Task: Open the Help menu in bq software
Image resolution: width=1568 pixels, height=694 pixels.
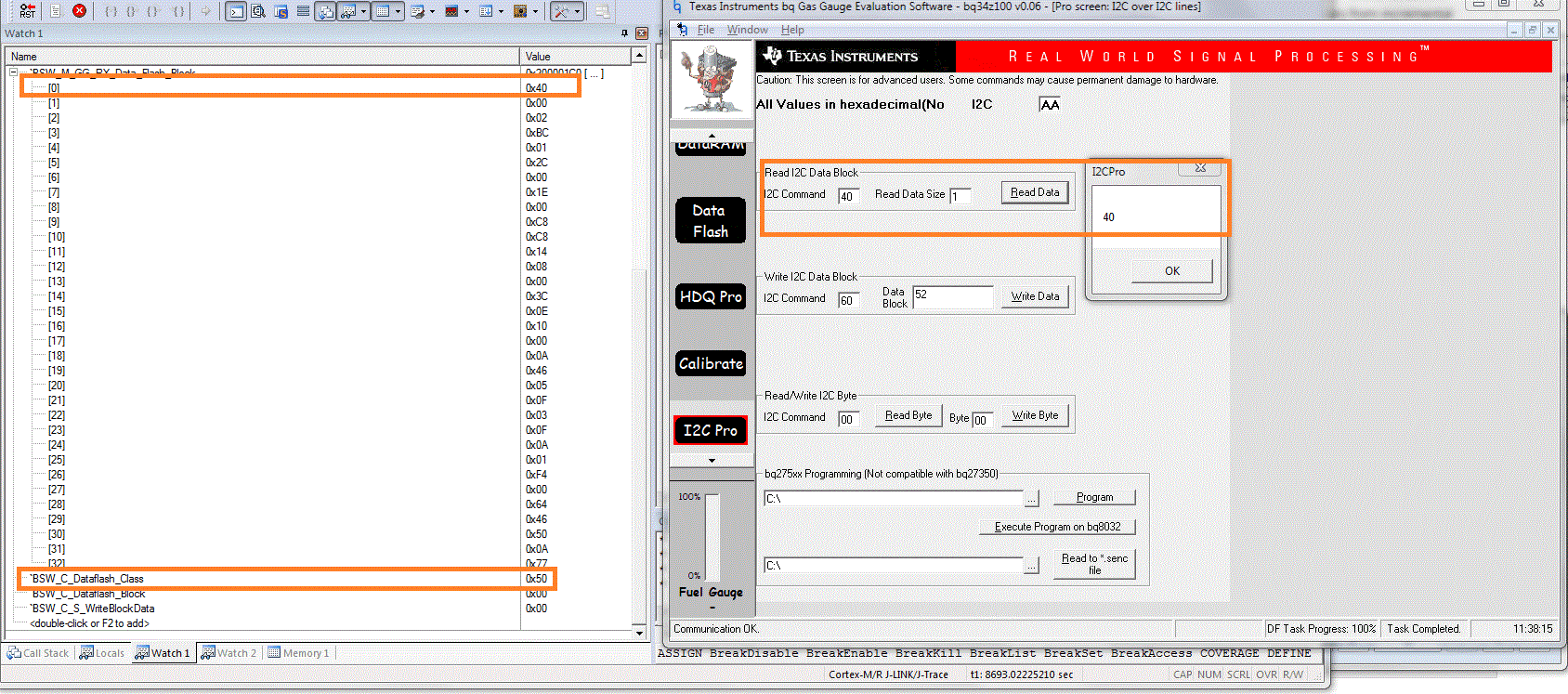Action: click(792, 30)
